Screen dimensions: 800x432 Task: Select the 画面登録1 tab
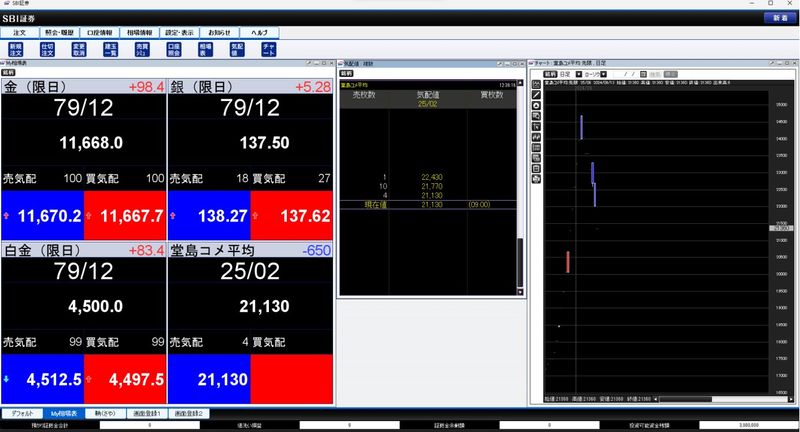pyautogui.click(x=147, y=413)
